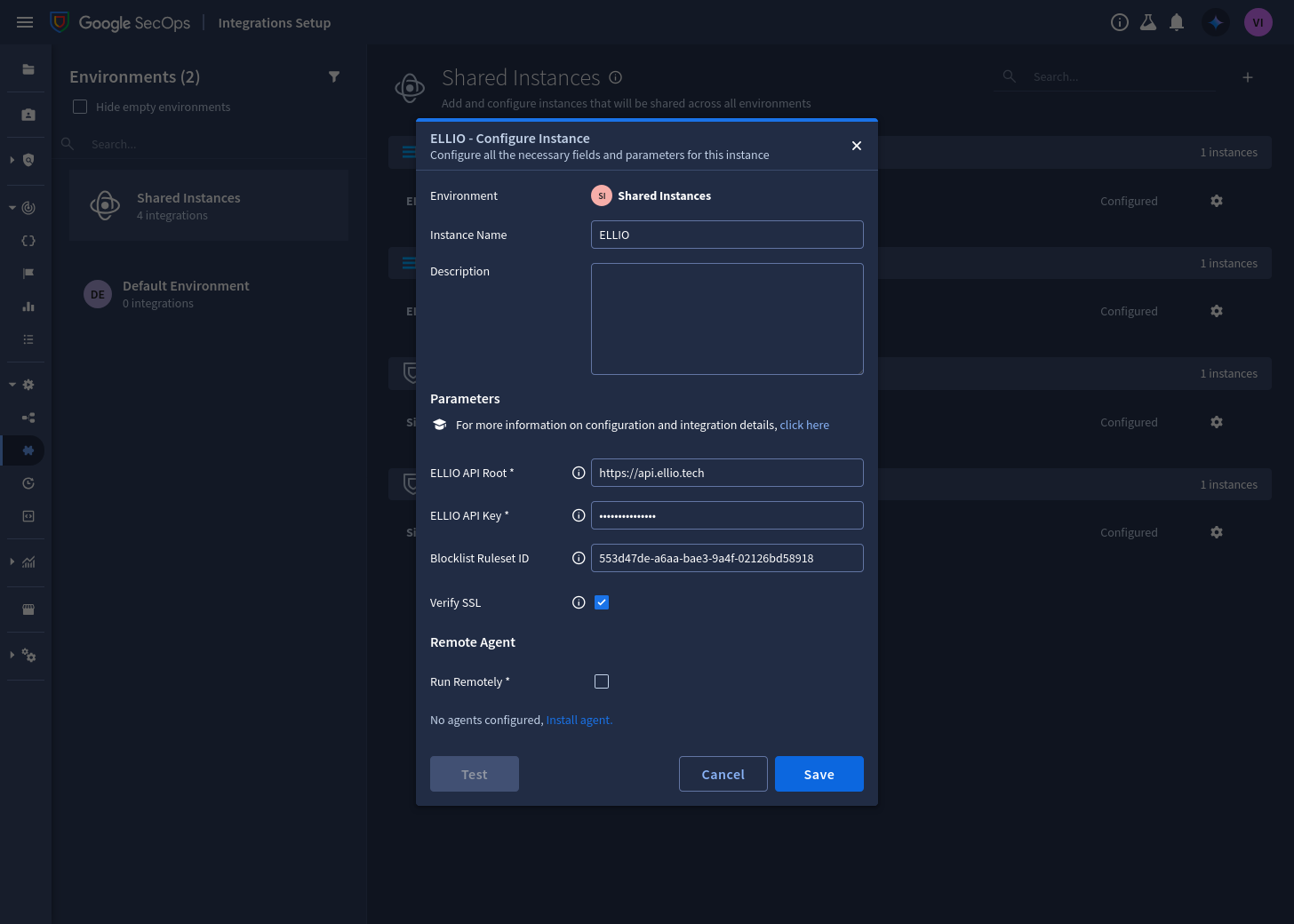This screenshot has height=924, width=1294.
Task: Open the info help icon in header
Action: click(x=1120, y=22)
